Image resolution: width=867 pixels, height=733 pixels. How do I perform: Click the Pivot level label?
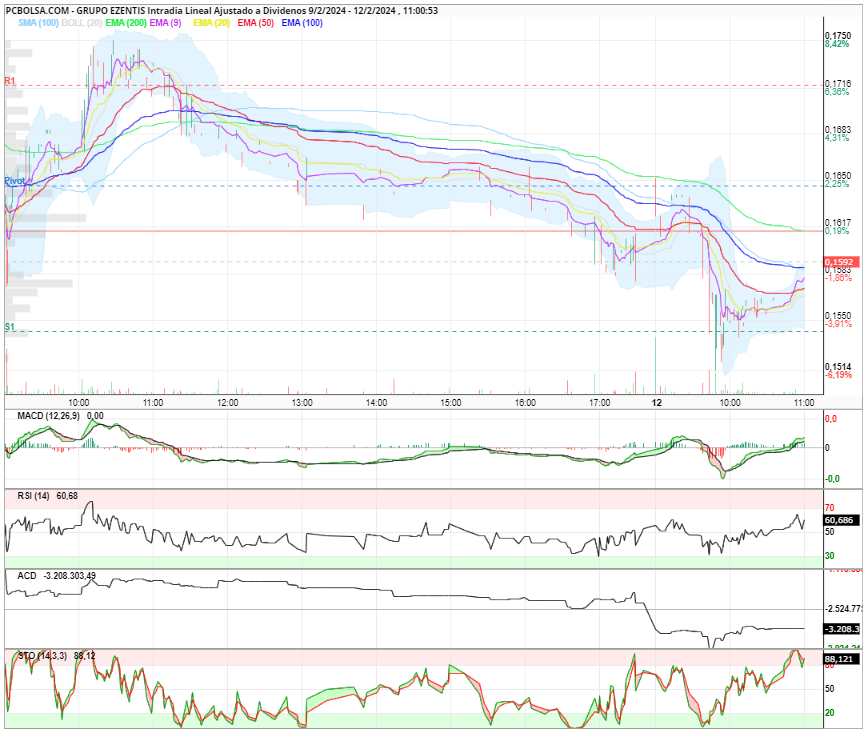pos(15,181)
